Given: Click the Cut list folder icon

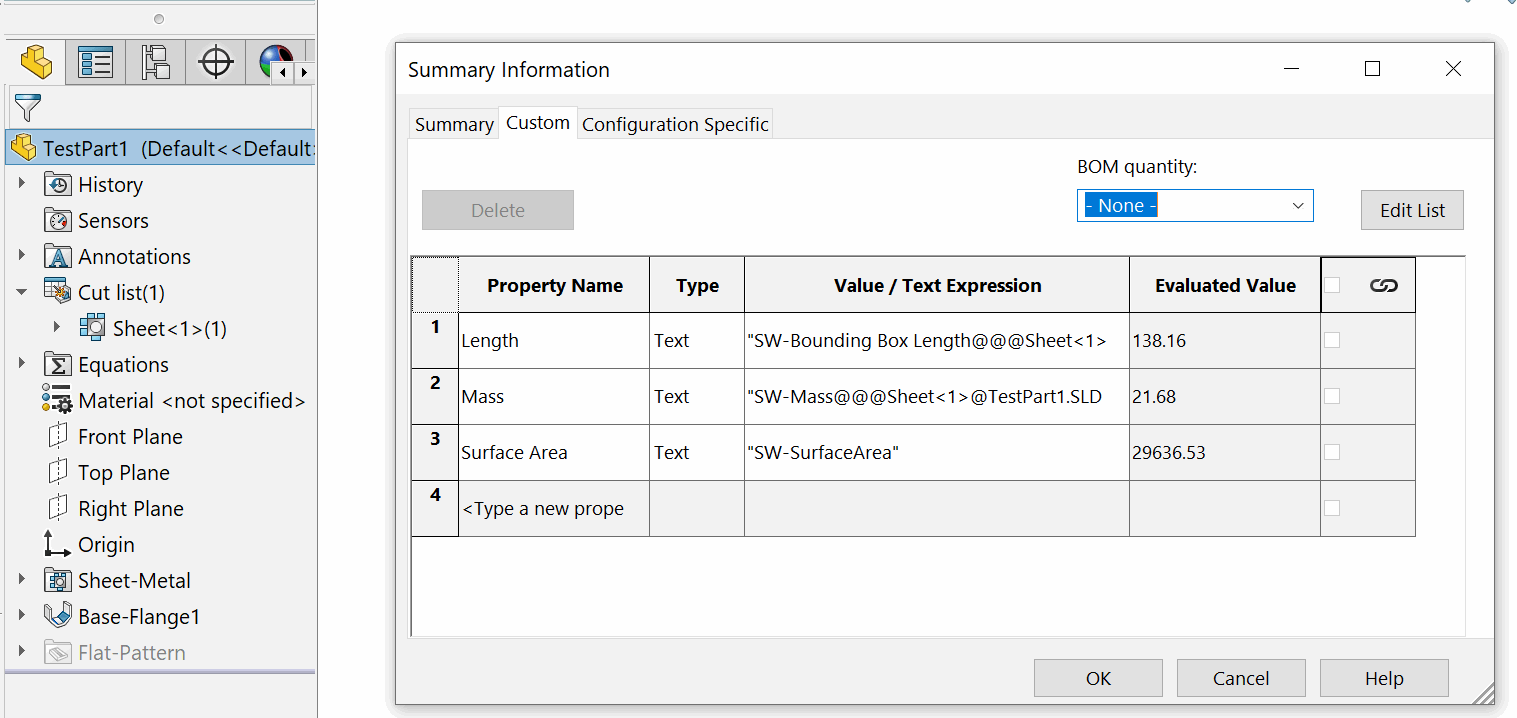Looking at the screenshot, I should 58,292.
